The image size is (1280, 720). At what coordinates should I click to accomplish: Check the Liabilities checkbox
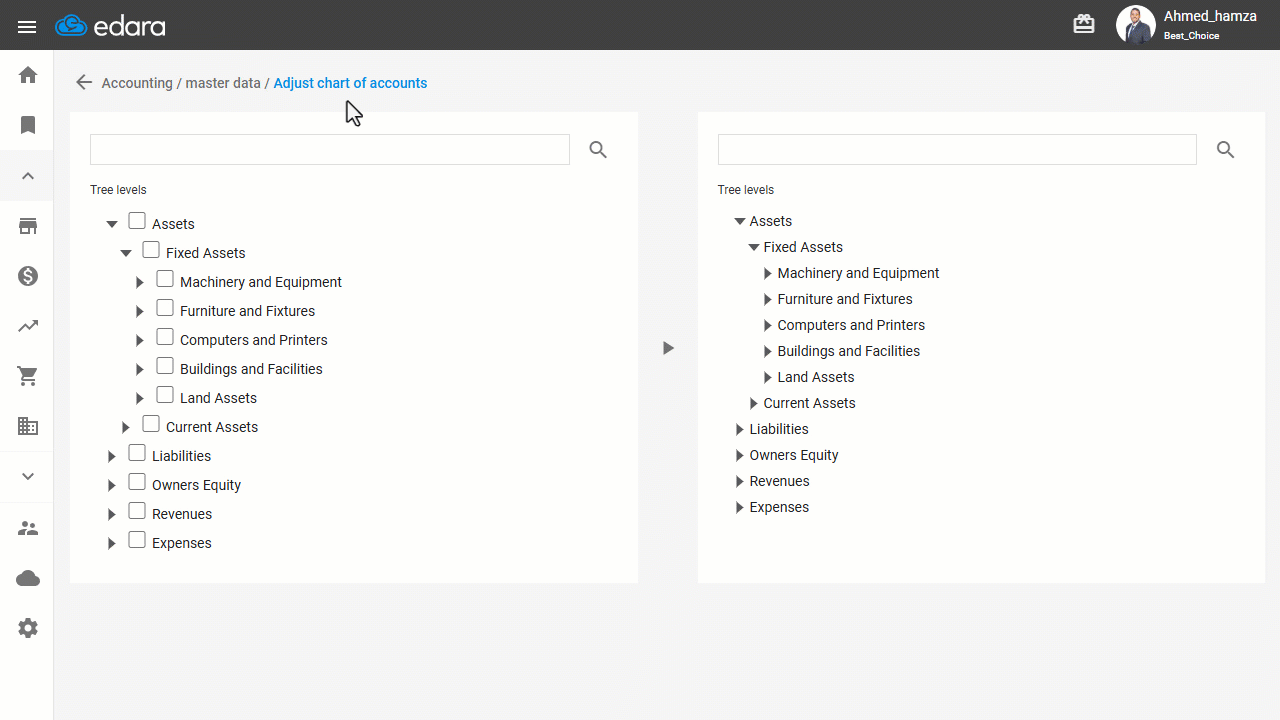[137, 453]
